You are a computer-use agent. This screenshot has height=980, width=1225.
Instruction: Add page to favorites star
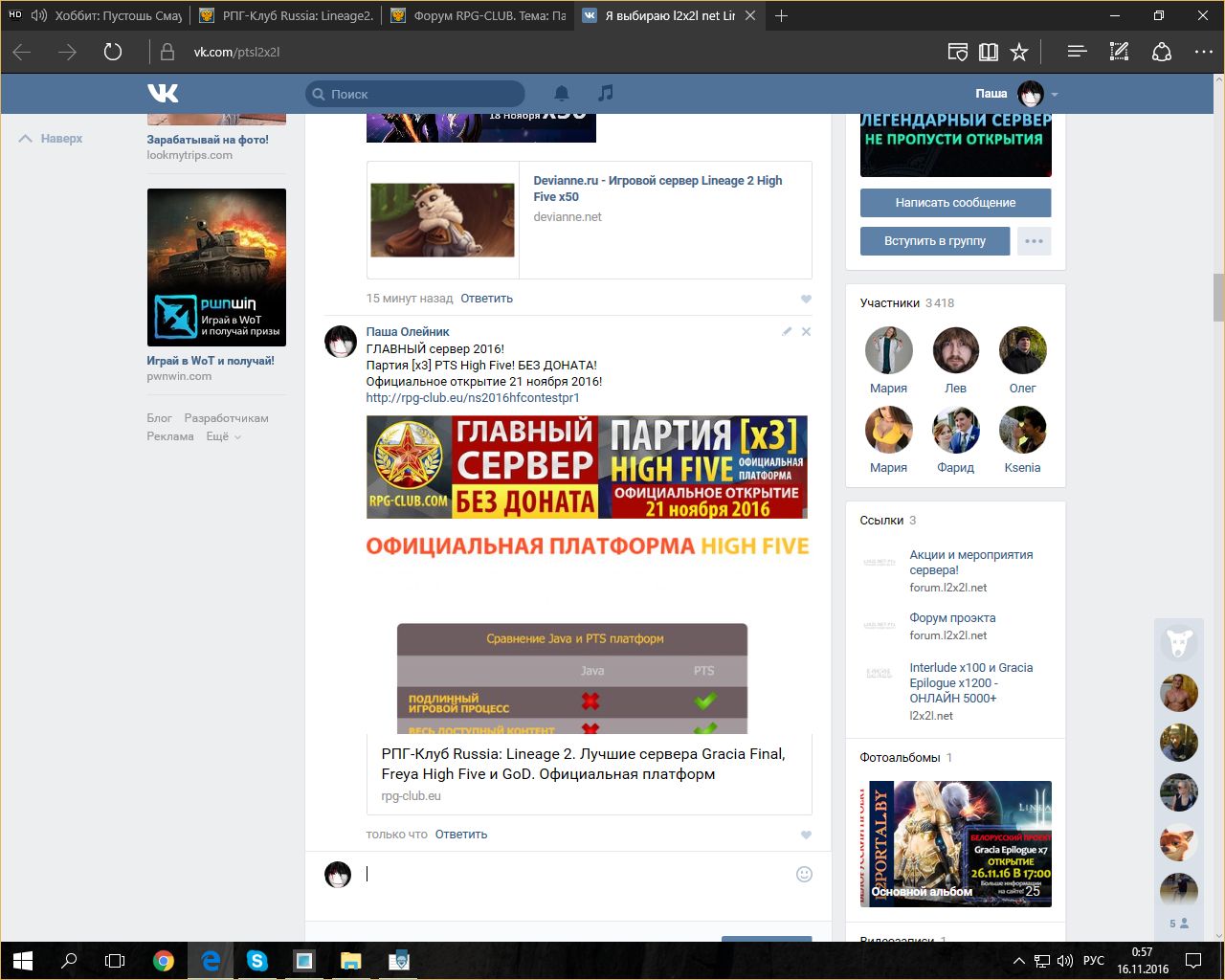point(1019,52)
